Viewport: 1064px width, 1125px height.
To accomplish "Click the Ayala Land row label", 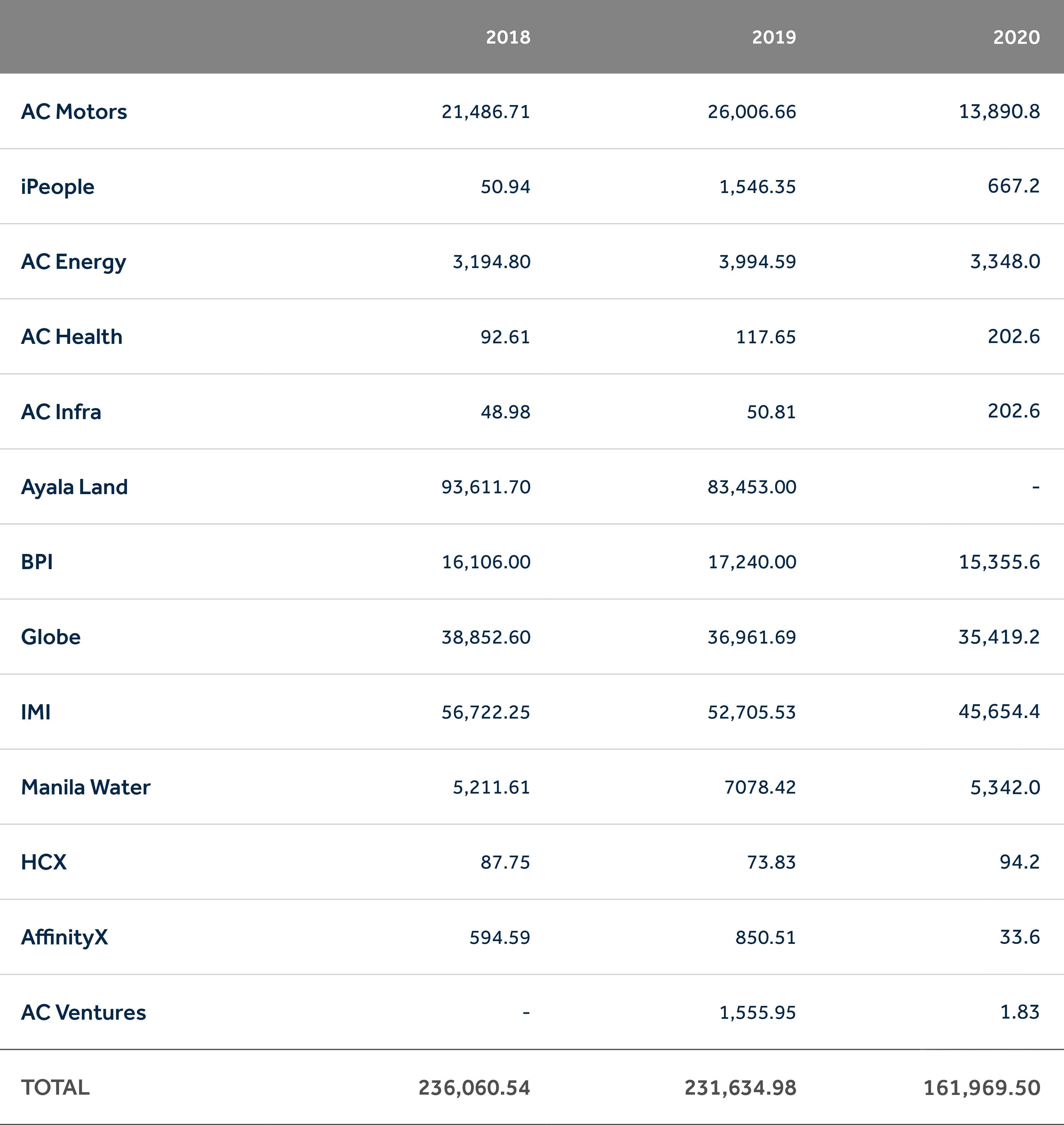I will (74, 487).
